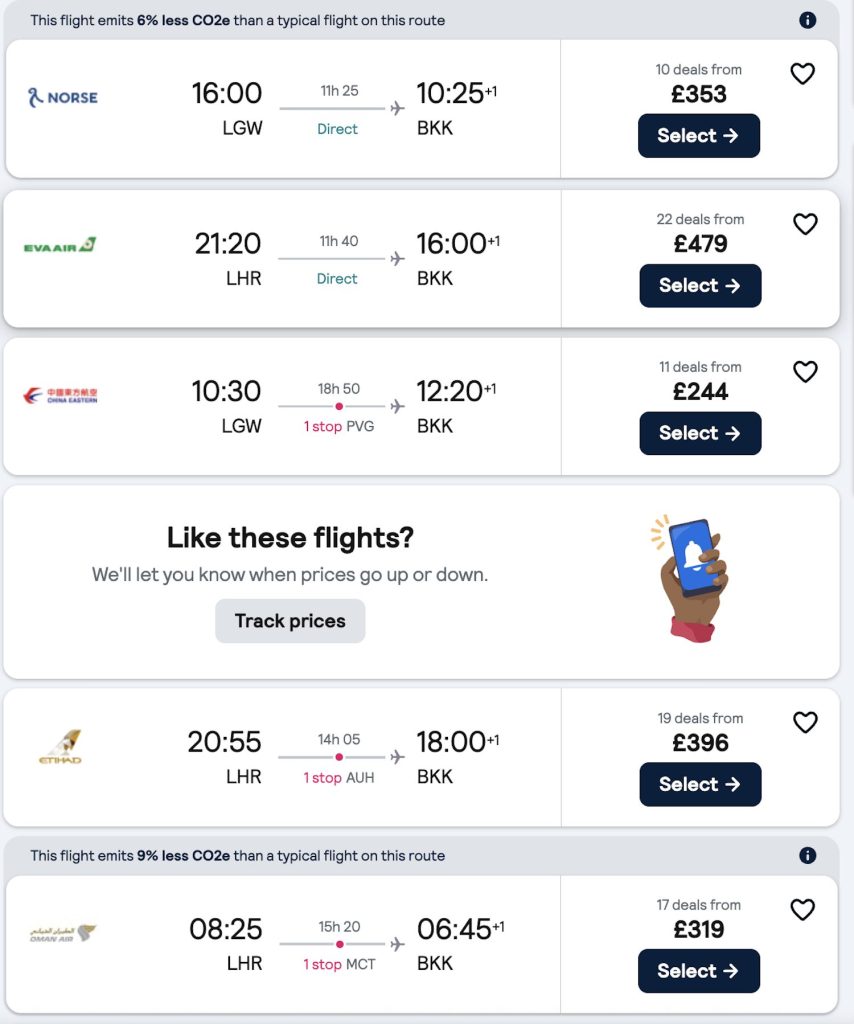Click the Norse airline logo
This screenshot has width=854, height=1024.
[x=60, y=97]
